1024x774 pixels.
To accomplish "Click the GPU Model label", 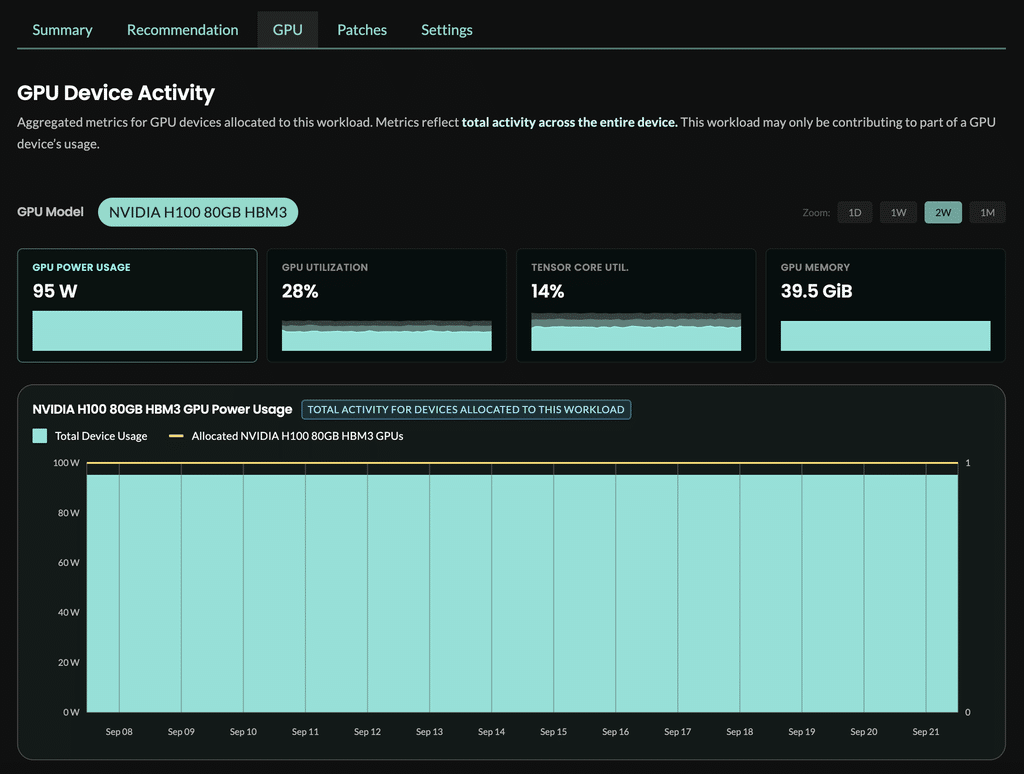I will click(x=50, y=212).
